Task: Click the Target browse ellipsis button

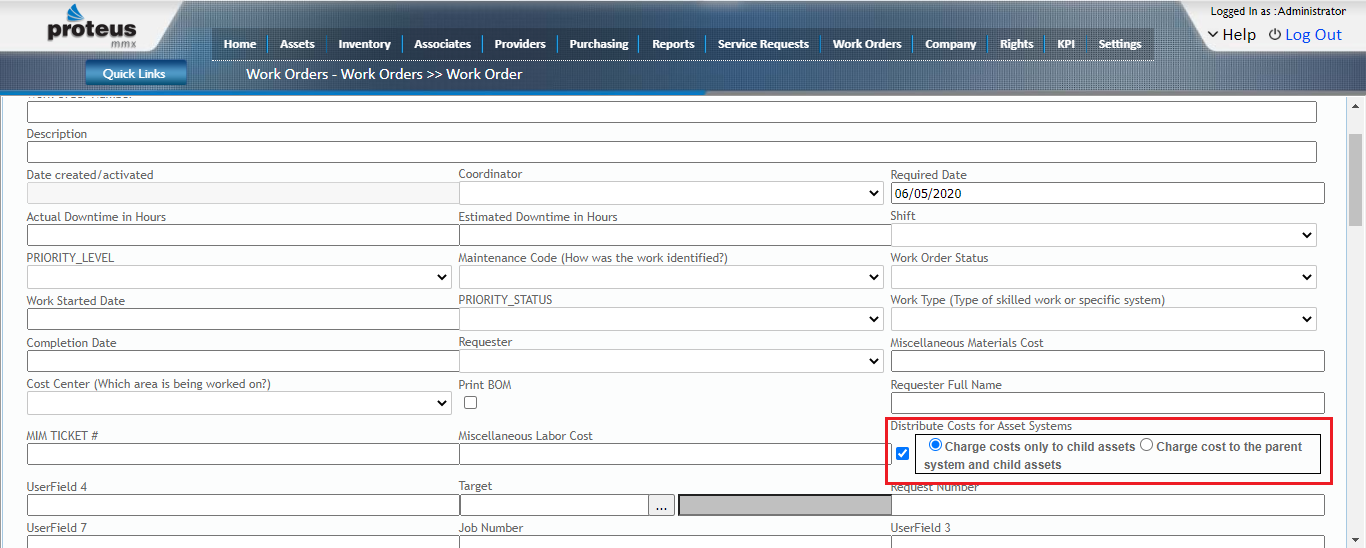Action: (661, 505)
